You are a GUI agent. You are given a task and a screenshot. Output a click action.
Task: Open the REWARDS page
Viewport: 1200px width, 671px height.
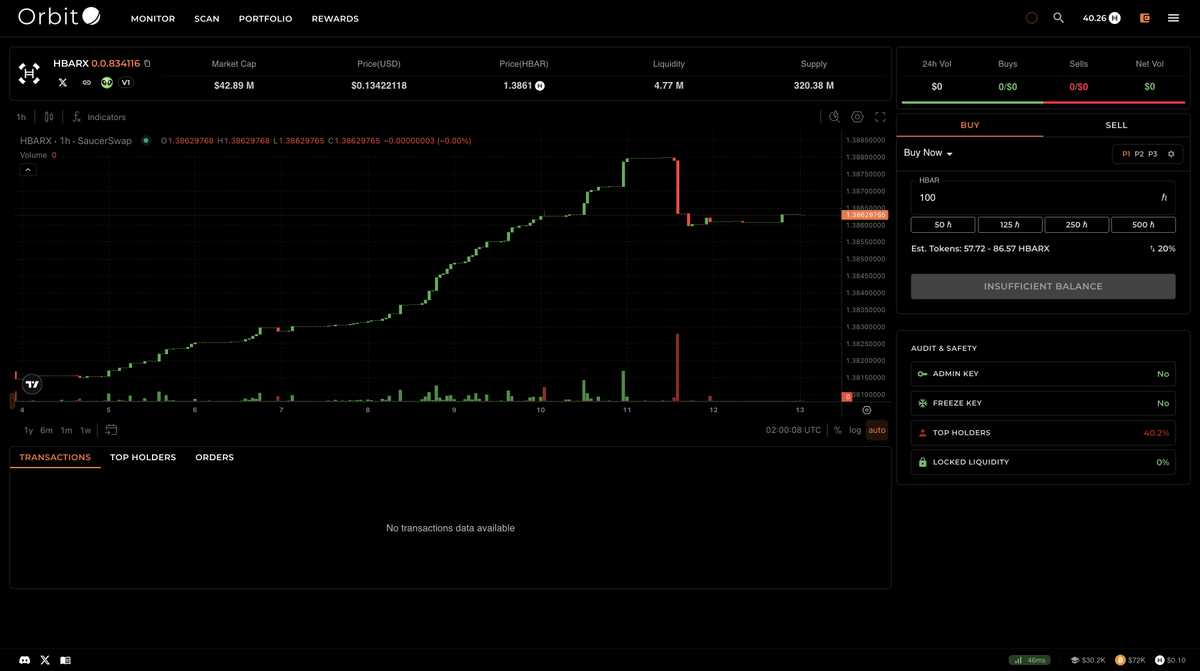335,19
